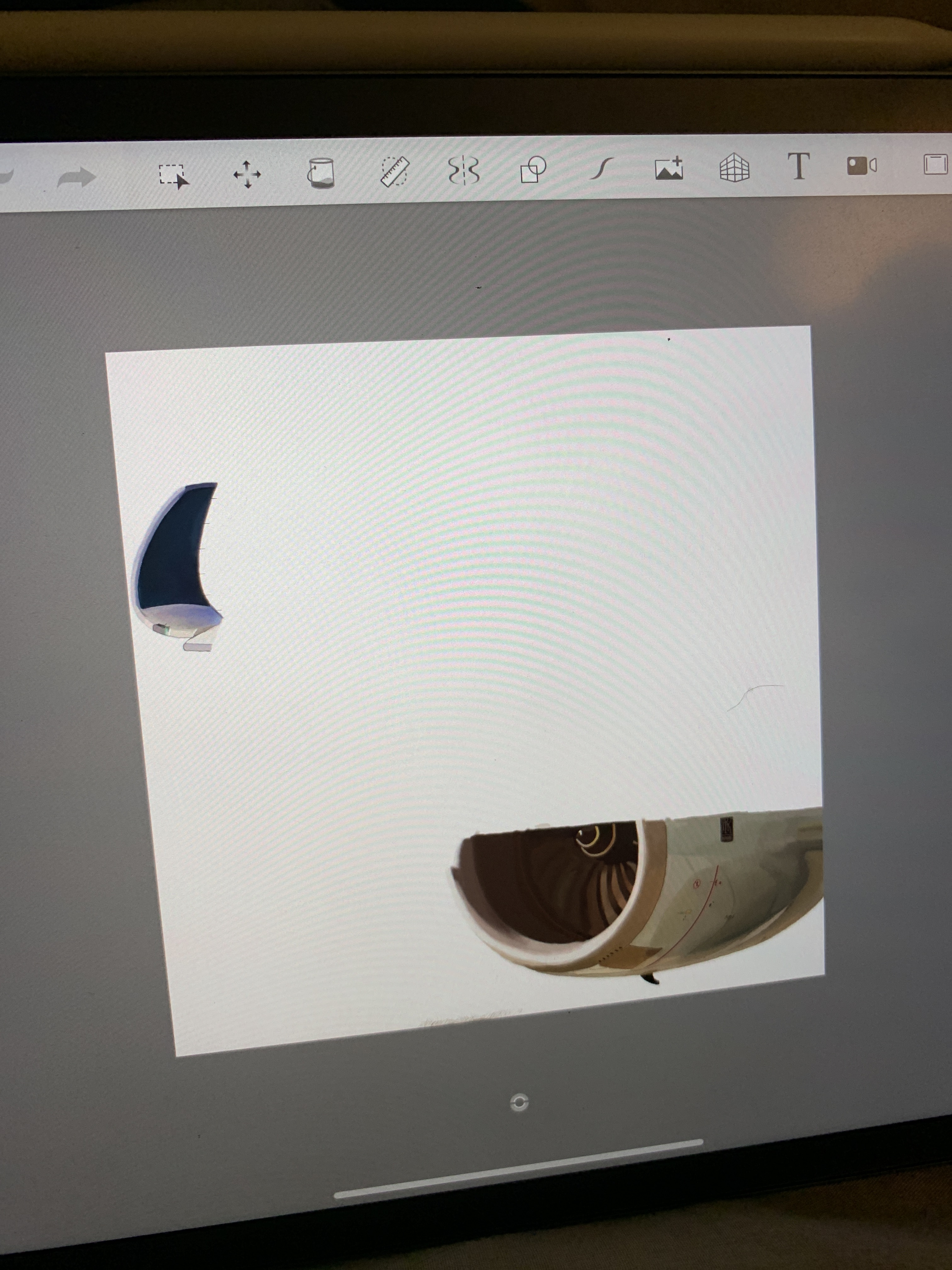952x1270 pixels.
Task: Activate the Transform move tool
Action: [247, 174]
